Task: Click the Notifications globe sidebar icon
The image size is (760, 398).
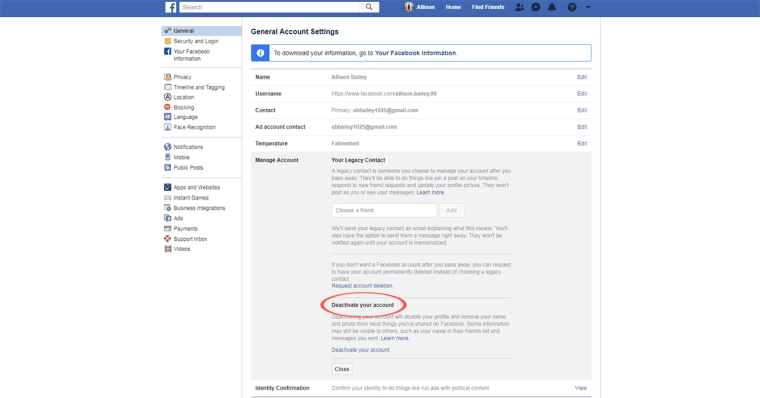Action: (168, 147)
